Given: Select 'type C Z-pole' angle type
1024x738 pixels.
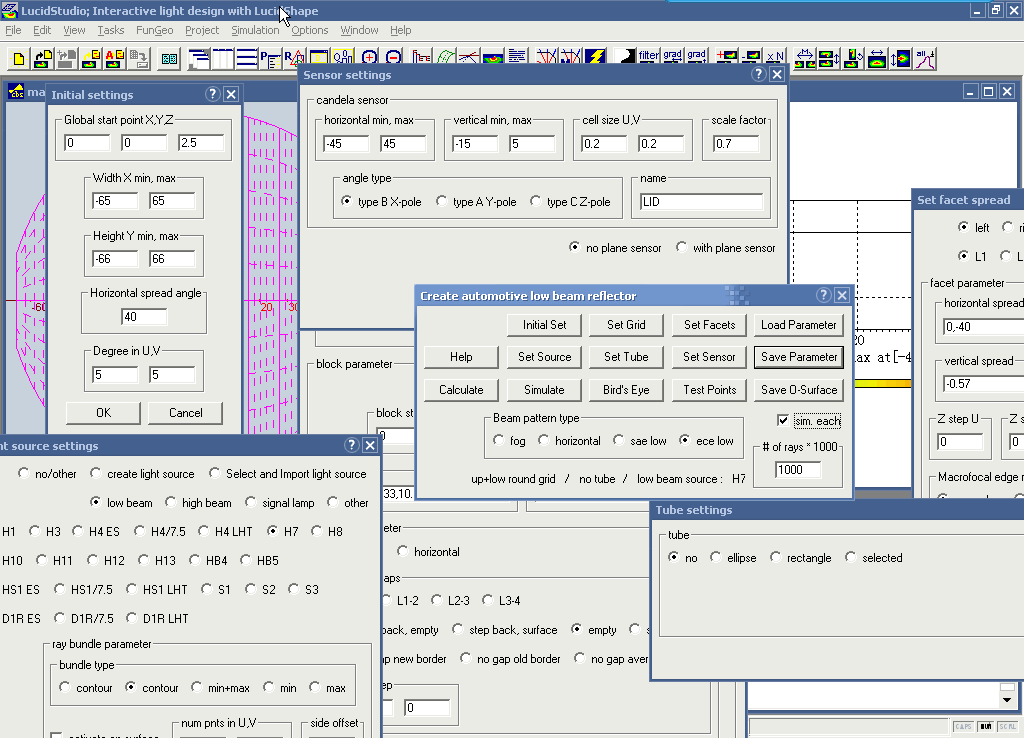Looking at the screenshot, I should [x=536, y=201].
